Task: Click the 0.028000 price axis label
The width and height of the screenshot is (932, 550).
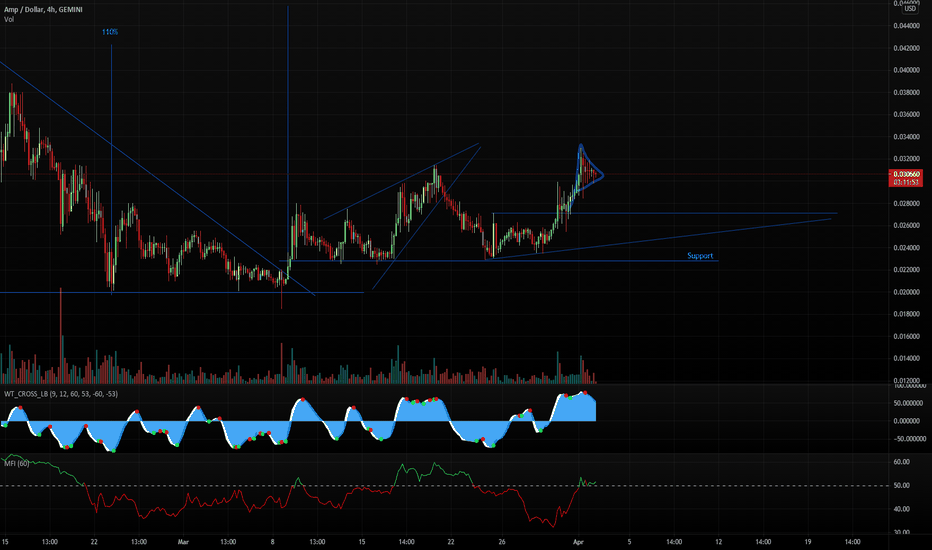Action: coord(906,203)
